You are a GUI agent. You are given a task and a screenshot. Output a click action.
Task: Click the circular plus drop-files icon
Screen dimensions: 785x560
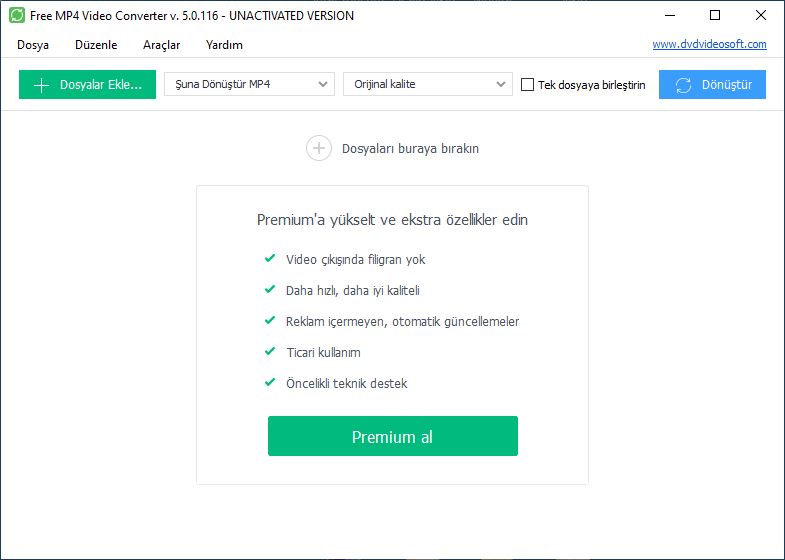(x=319, y=148)
